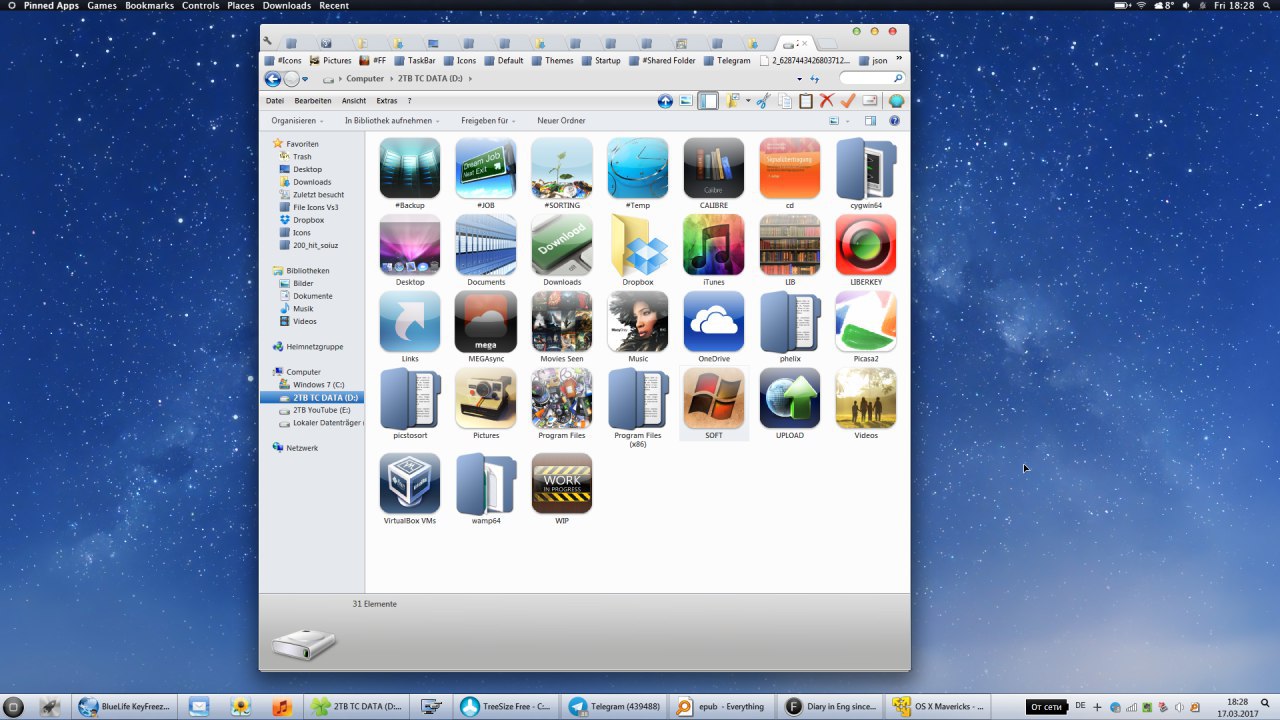
Task: Select the OneDrive cloud folder icon
Action: tap(714, 321)
